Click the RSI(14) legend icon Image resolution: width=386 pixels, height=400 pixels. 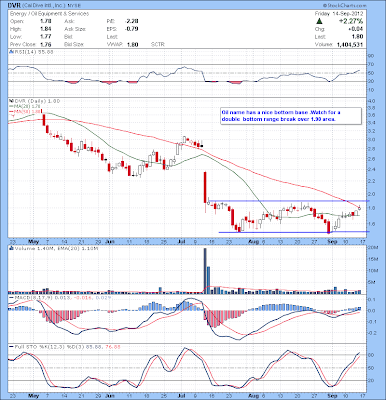tap(10, 52)
